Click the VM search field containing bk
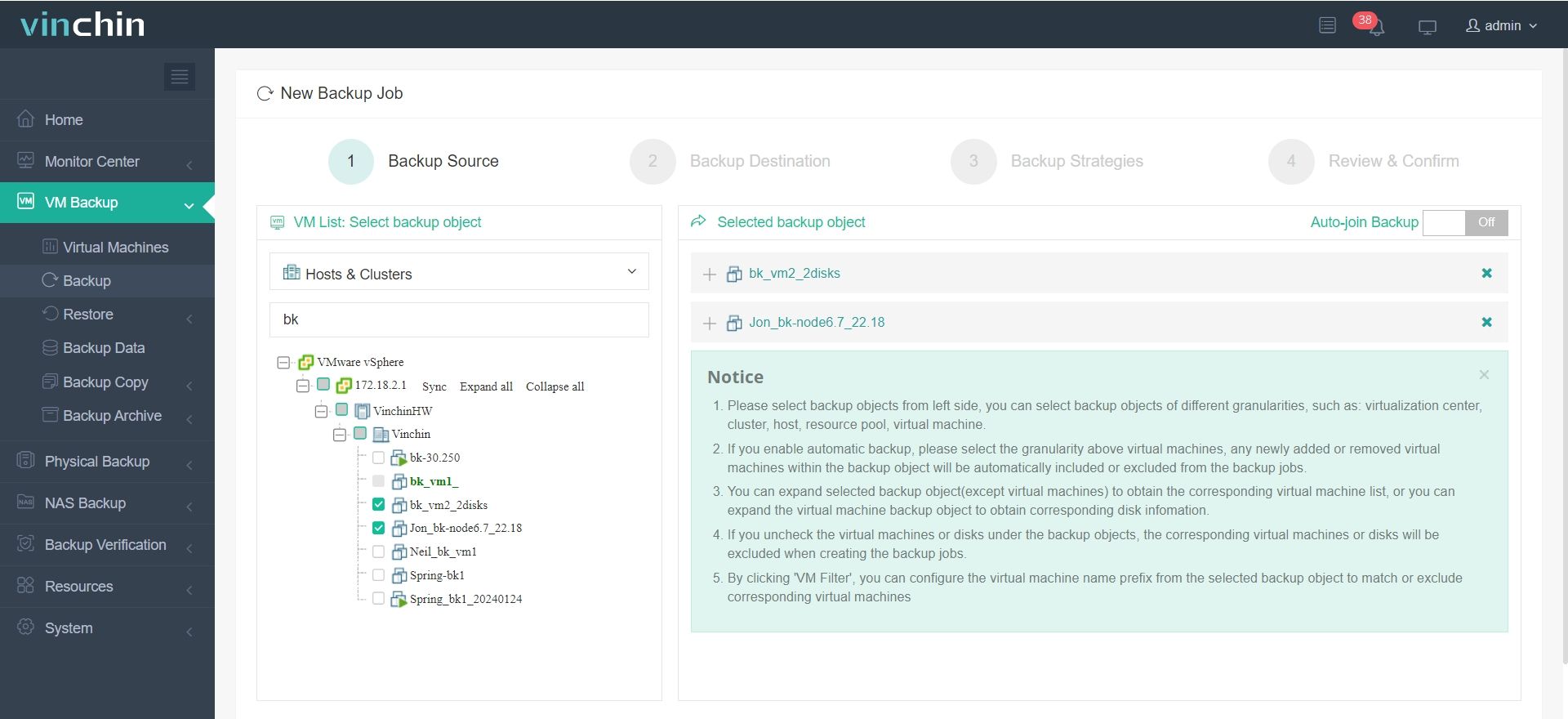 (x=459, y=319)
